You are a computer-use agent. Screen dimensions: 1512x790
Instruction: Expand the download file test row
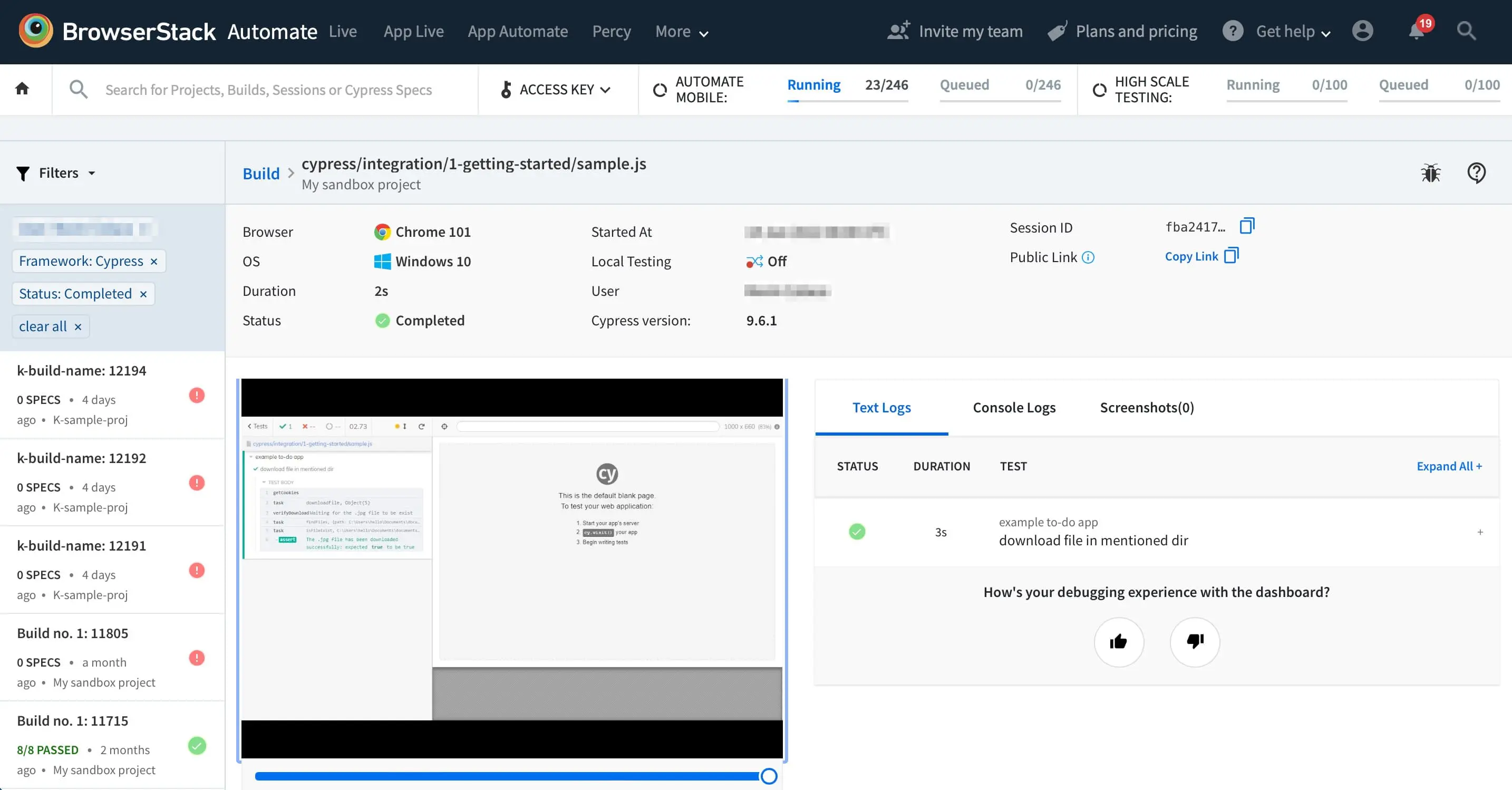(1480, 532)
